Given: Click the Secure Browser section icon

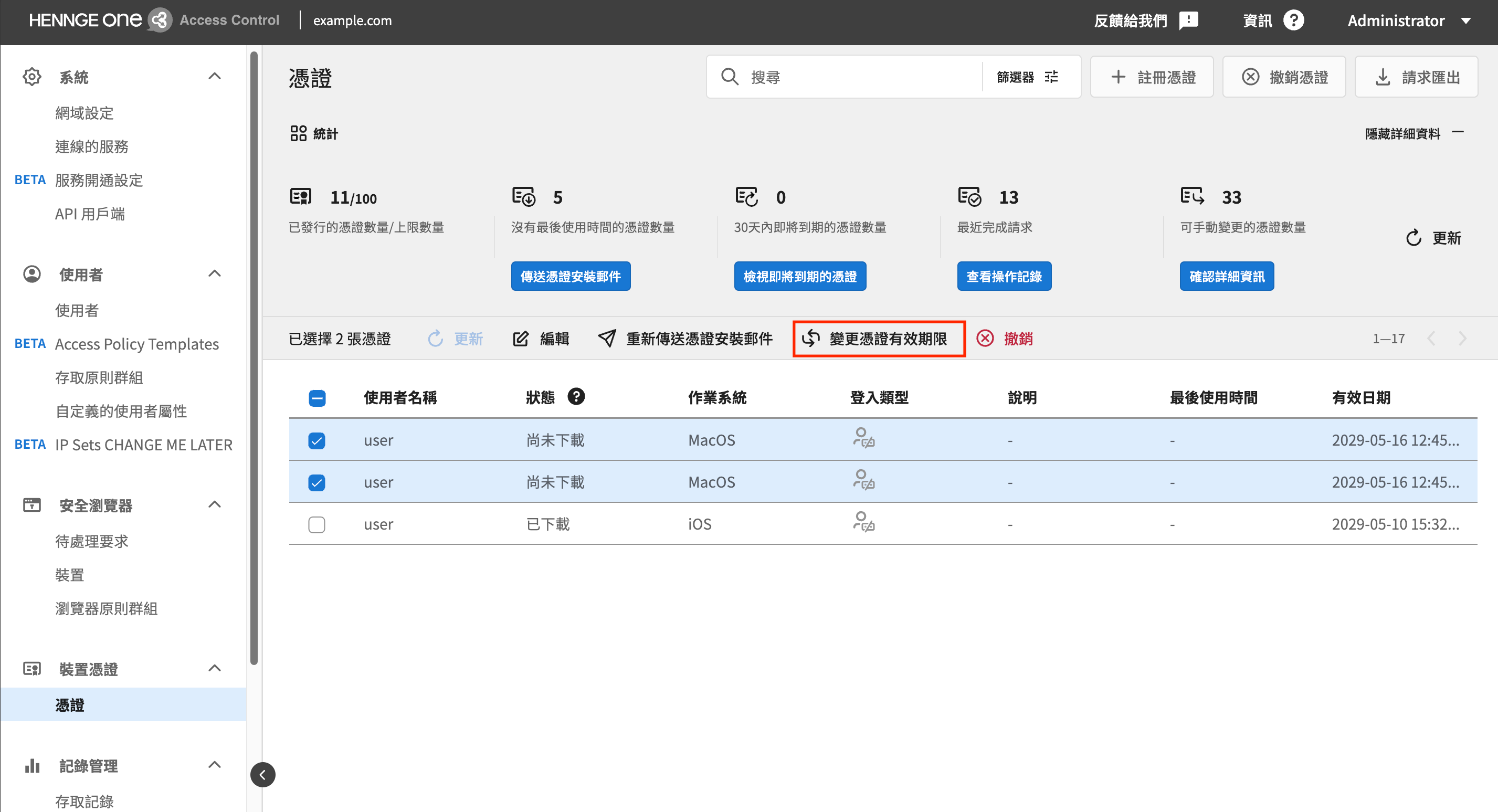Looking at the screenshot, I should (x=32, y=505).
